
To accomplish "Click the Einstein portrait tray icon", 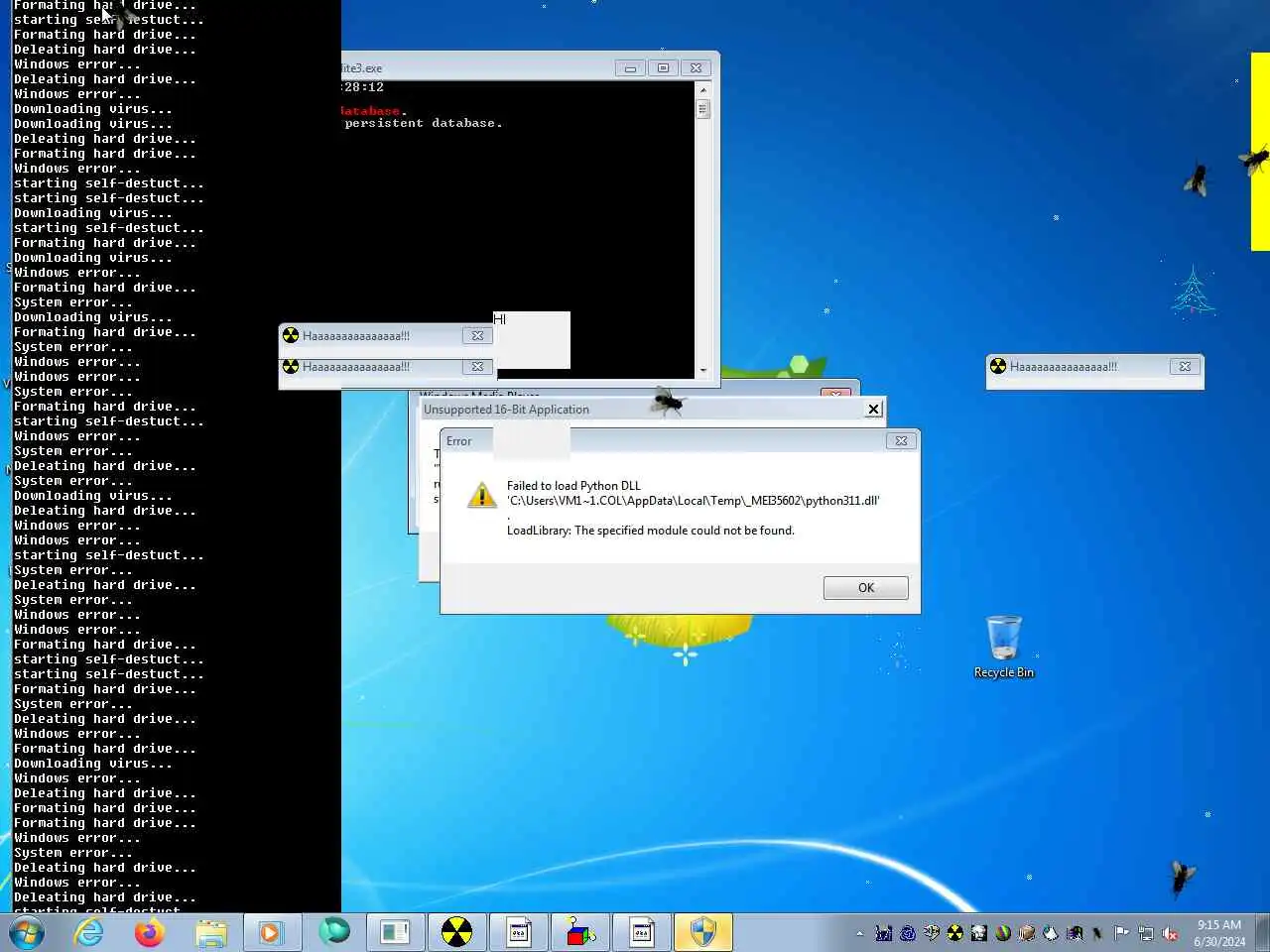I will point(979,933).
